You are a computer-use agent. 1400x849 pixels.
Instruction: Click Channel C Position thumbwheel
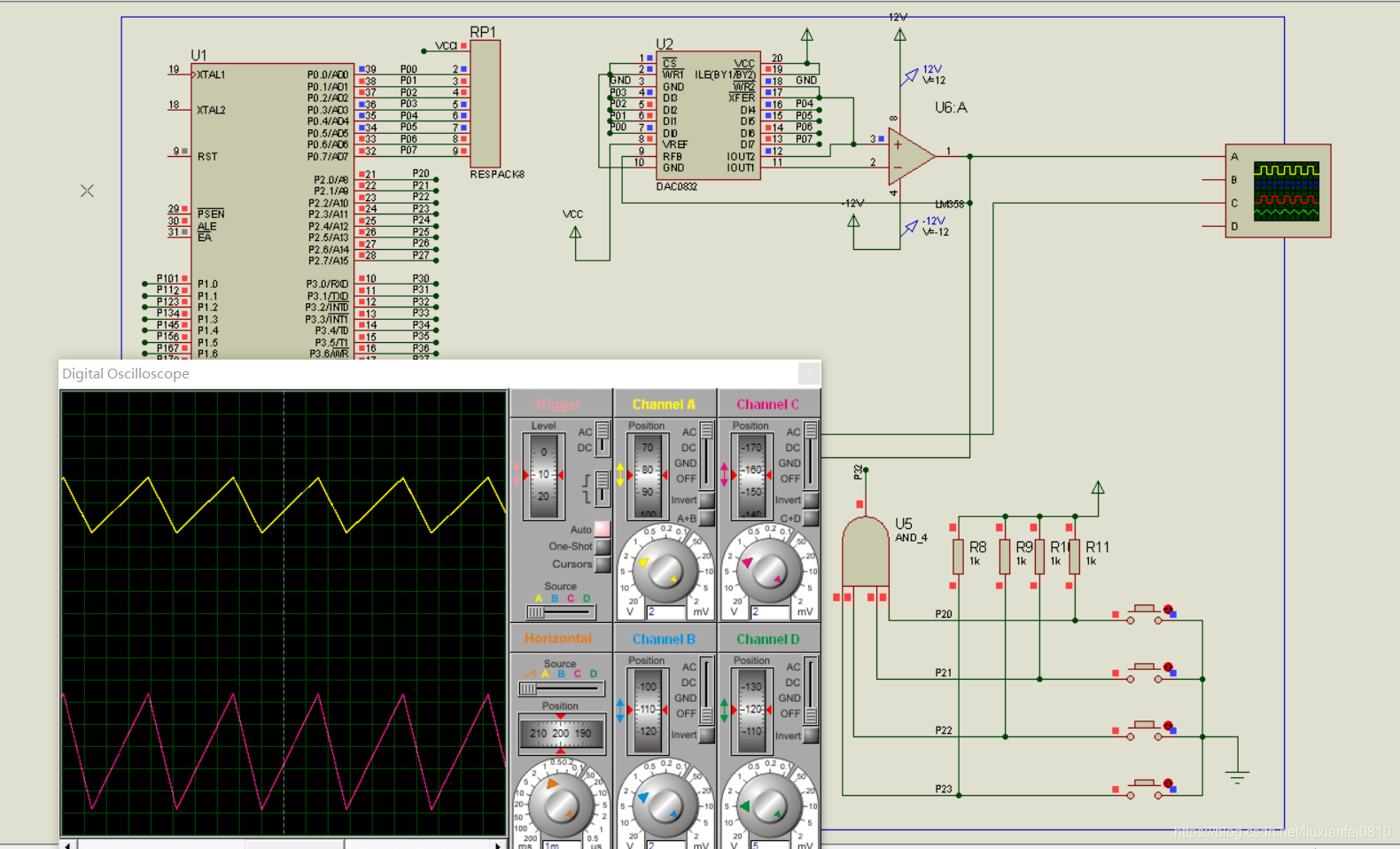tap(752, 476)
